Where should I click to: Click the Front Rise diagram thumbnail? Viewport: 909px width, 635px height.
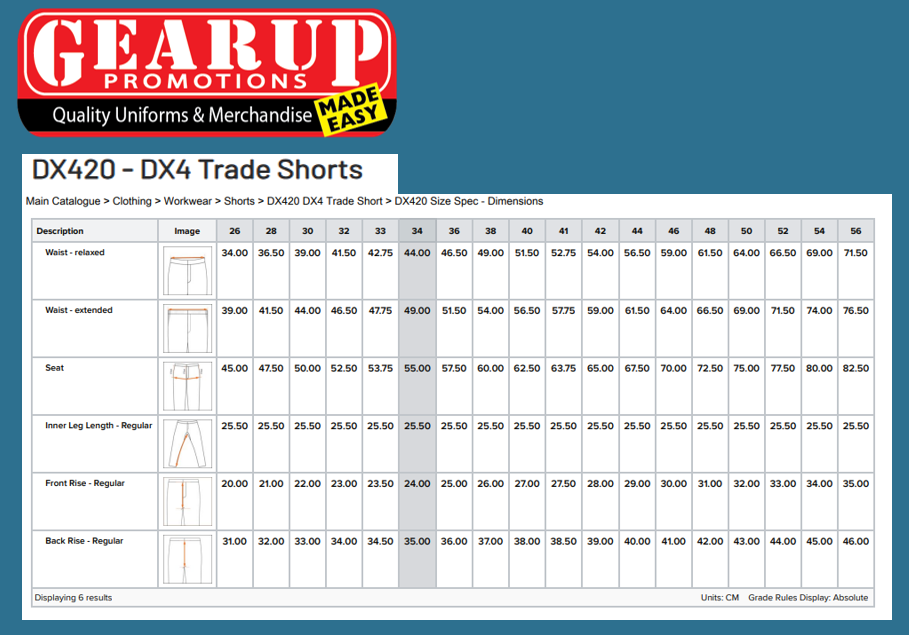coord(187,501)
